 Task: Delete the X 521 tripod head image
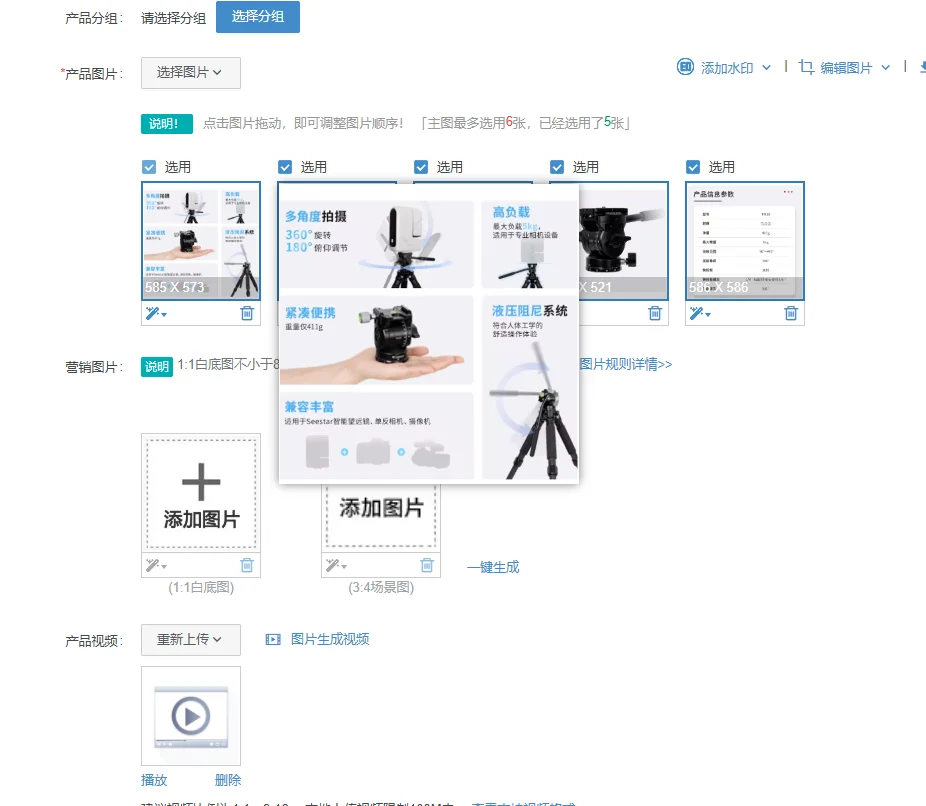click(655, 313)
